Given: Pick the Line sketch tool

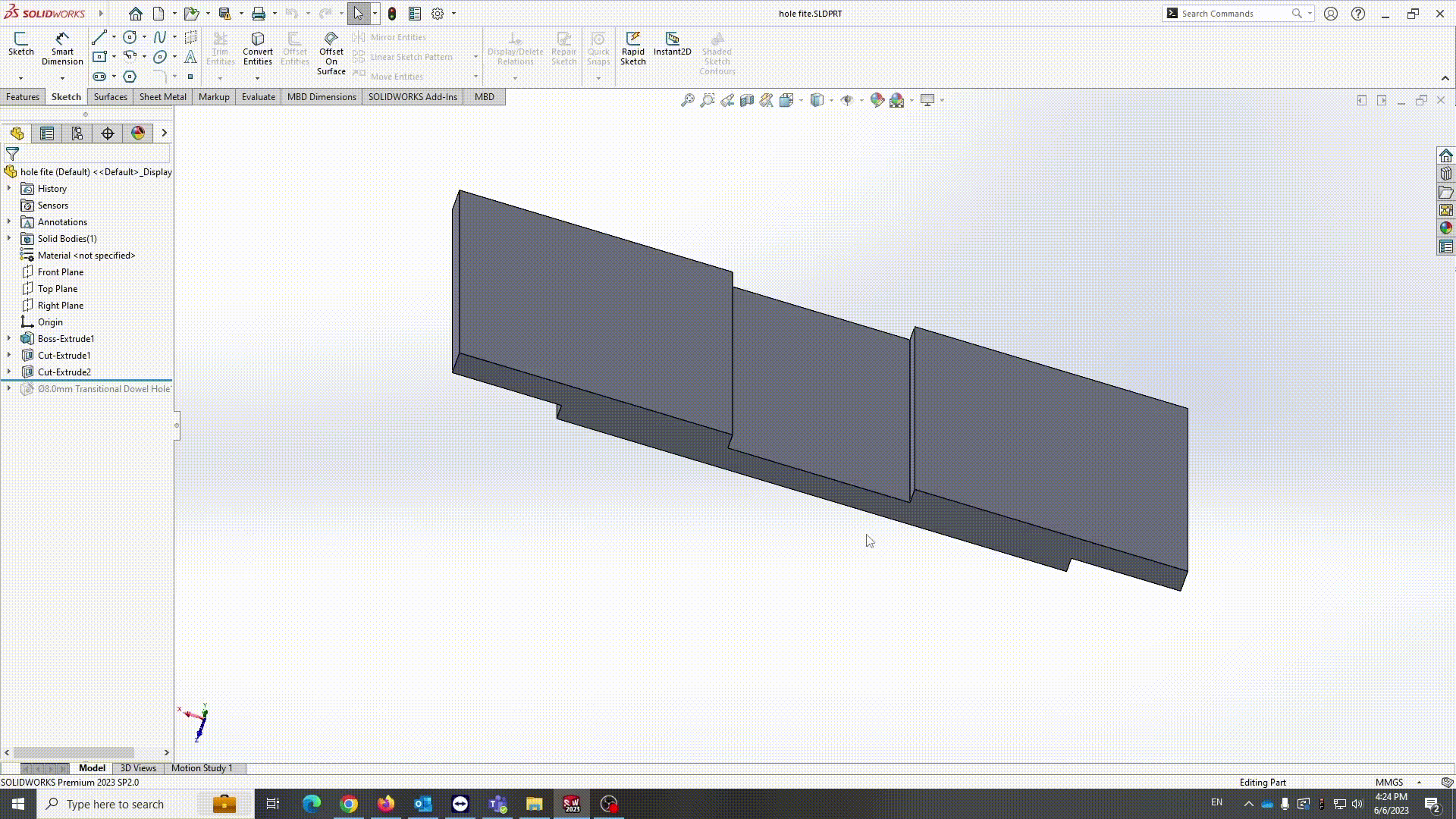Looking at the screenshot, I should tap(99, 37).
